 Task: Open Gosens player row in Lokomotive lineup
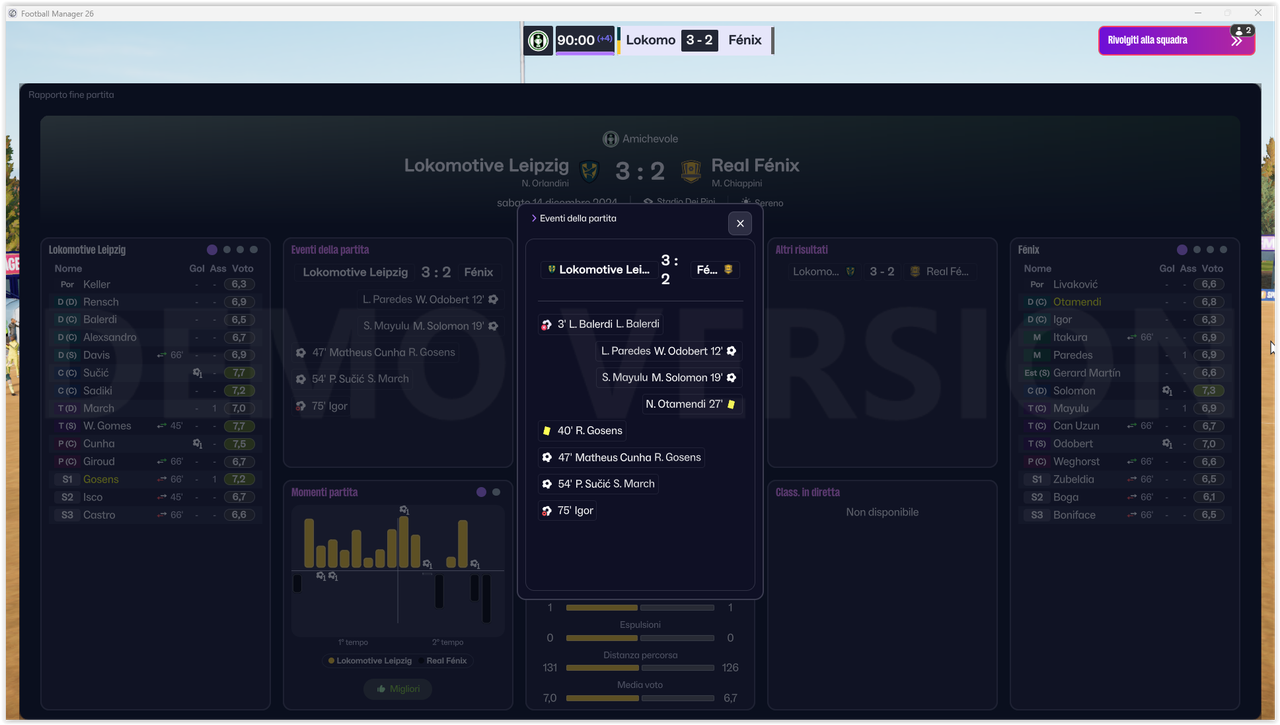(157, 480)
